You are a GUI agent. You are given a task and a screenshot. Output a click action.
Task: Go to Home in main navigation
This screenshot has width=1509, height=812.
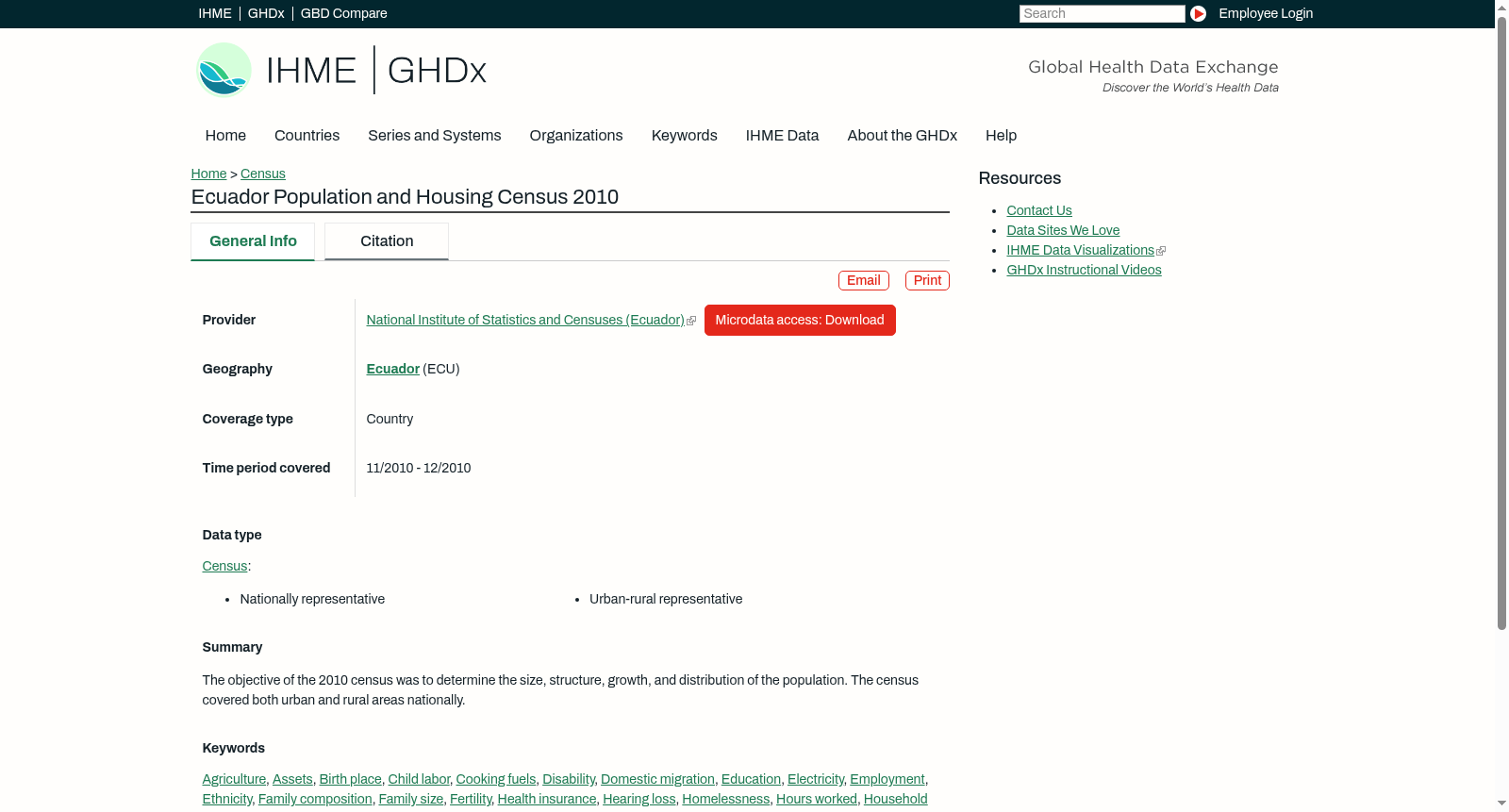click(225, 135)
